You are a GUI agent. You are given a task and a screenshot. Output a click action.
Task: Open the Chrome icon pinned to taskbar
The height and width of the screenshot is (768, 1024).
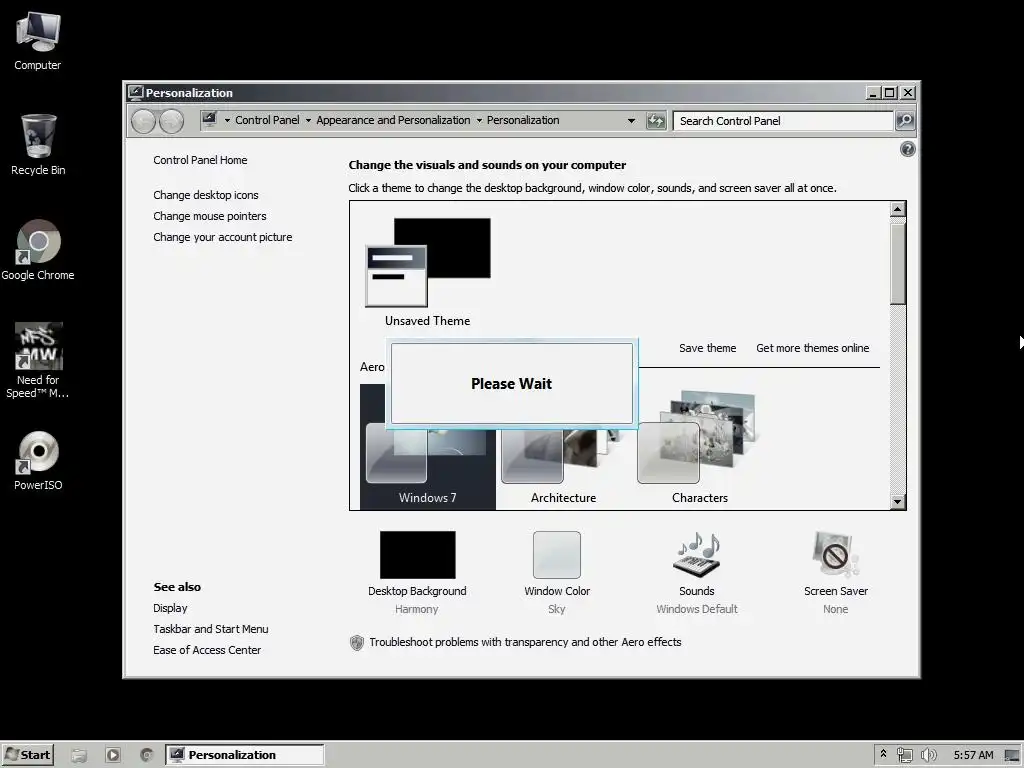[146, 755]
